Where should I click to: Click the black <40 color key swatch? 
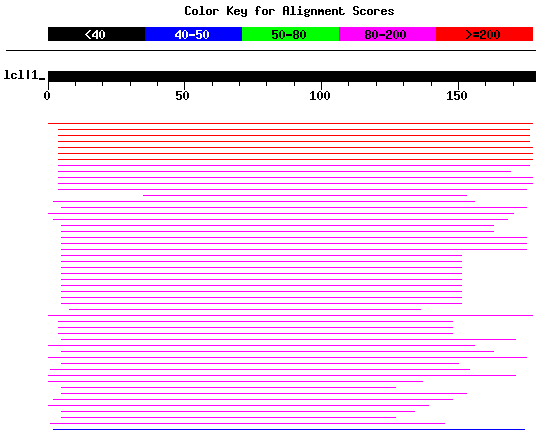click(x=96, y=34)
